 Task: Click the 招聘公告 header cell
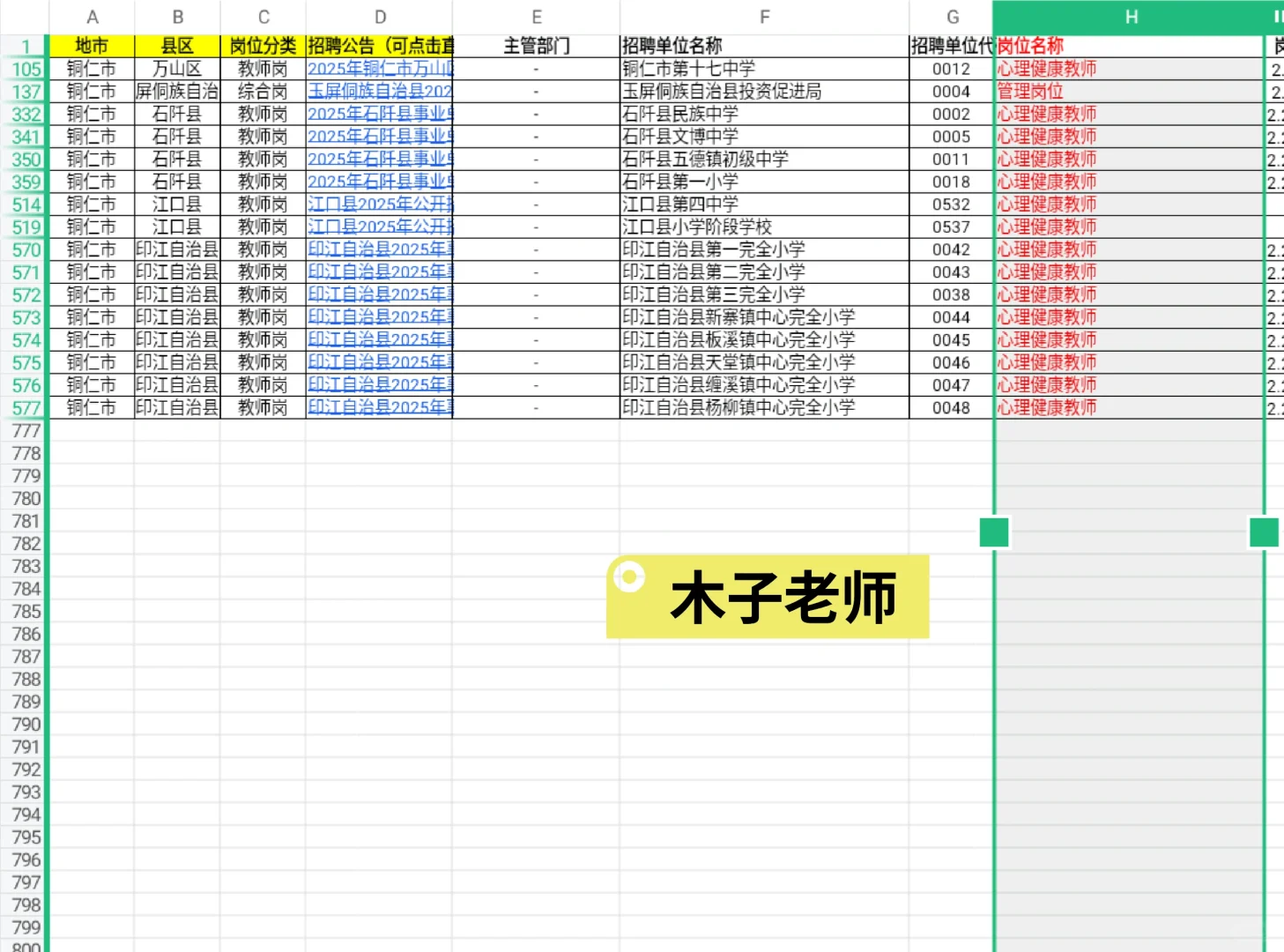[379, 46]
